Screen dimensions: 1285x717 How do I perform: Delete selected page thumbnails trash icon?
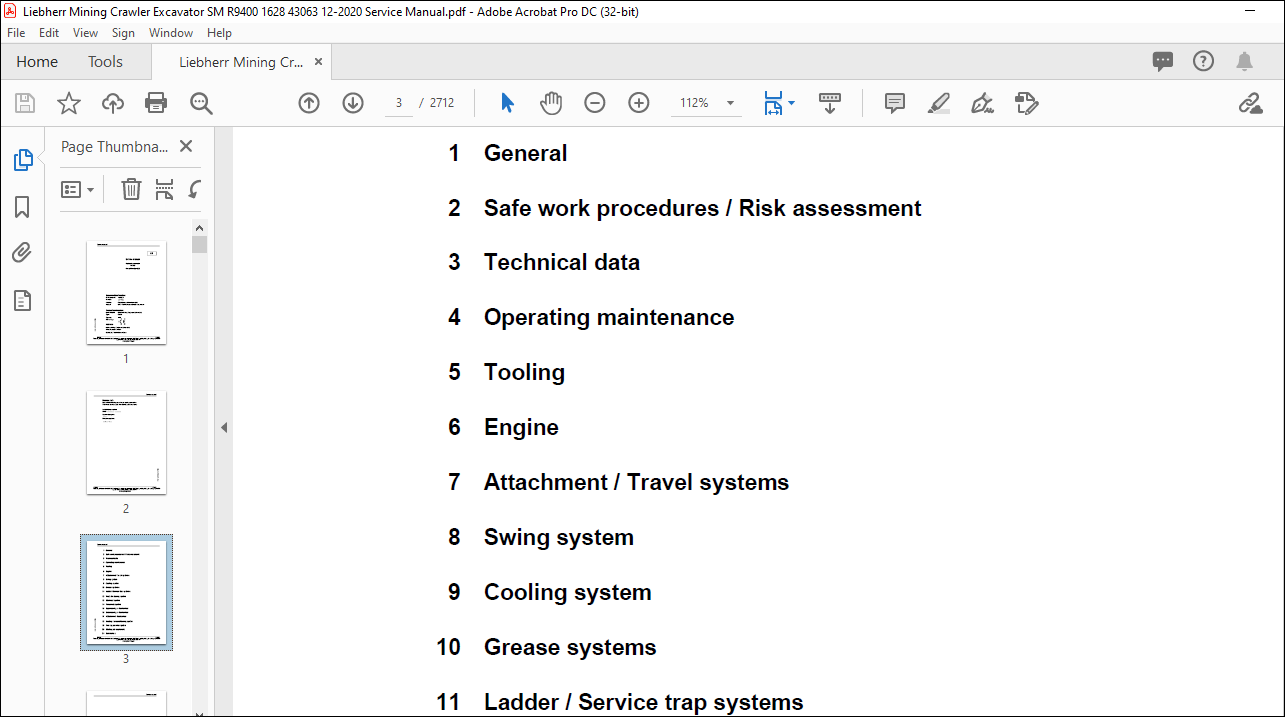[131, 189]
